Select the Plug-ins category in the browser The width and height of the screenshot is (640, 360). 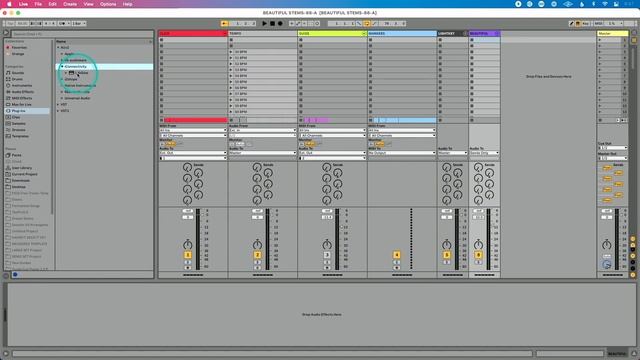(27, 111)
